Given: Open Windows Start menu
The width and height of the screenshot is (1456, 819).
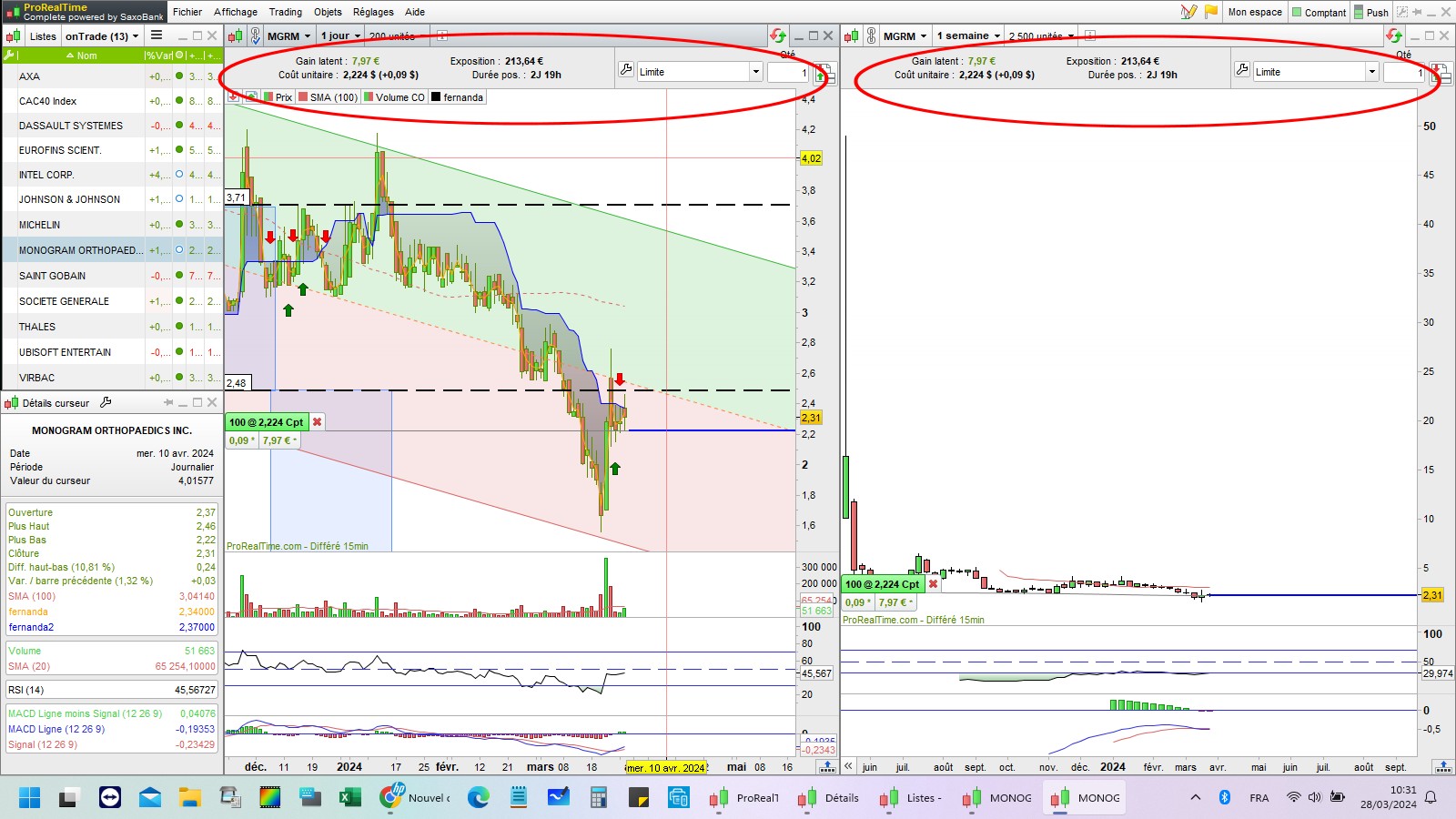Looking at the screenshot, I should pyautogui.click(x=29, y=798).
